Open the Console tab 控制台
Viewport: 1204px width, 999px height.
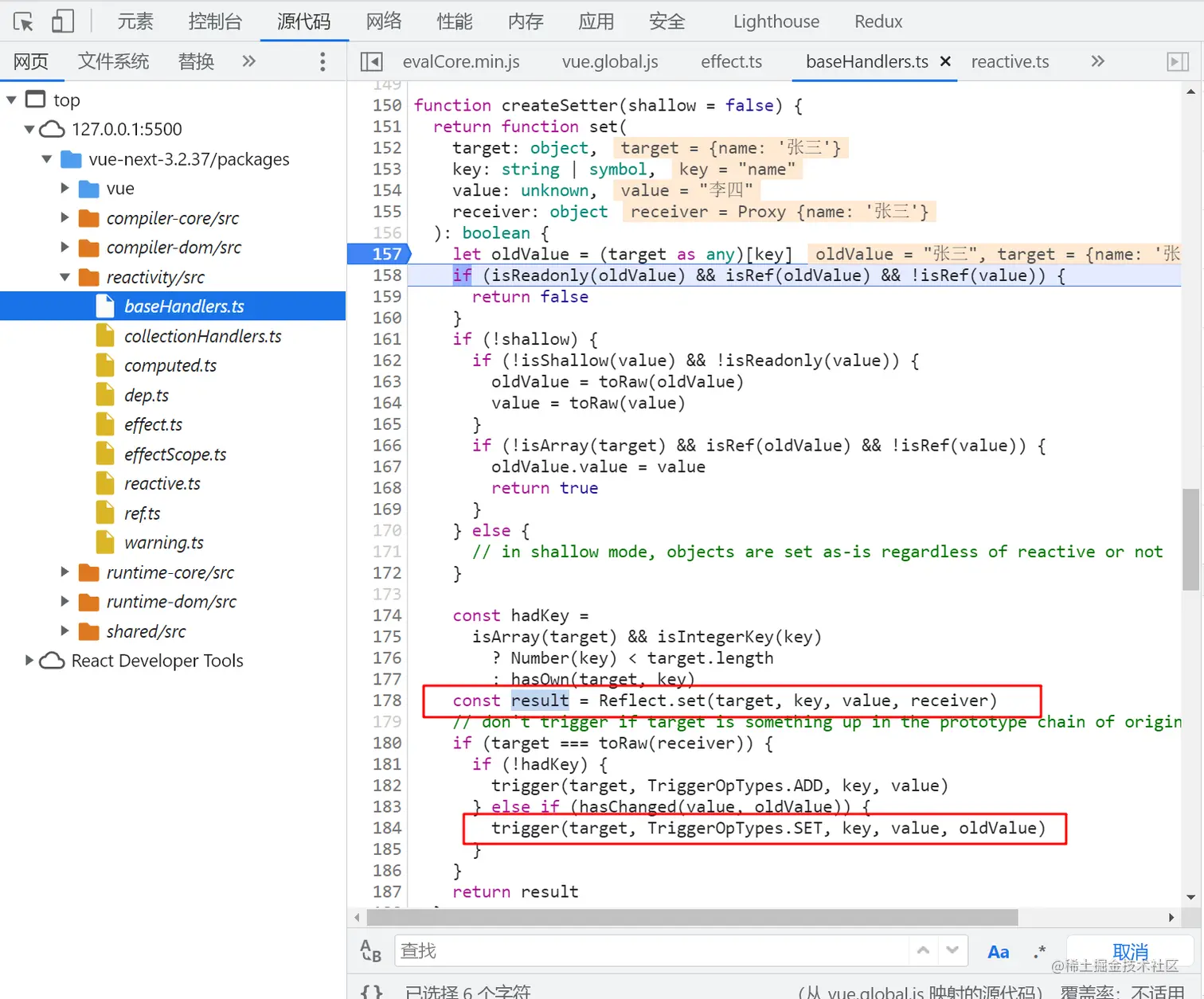point(215,21)
